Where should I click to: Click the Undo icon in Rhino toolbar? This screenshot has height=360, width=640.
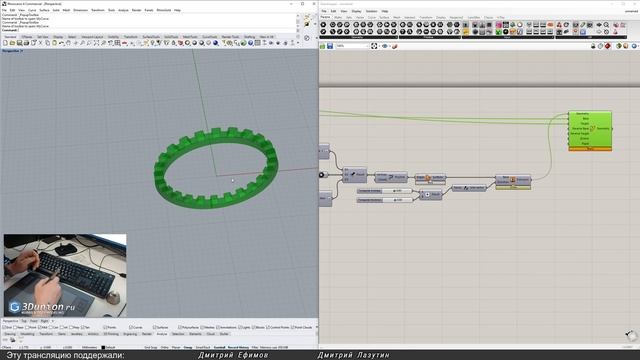tap(62, 42)
